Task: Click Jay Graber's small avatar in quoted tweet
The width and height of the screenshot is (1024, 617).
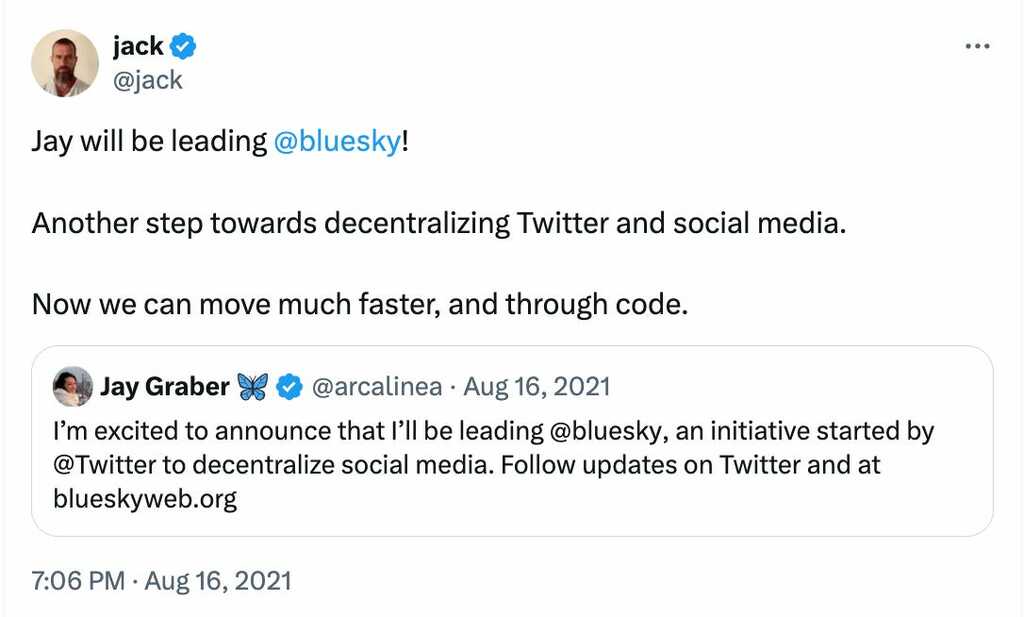Action: point(73,387)
